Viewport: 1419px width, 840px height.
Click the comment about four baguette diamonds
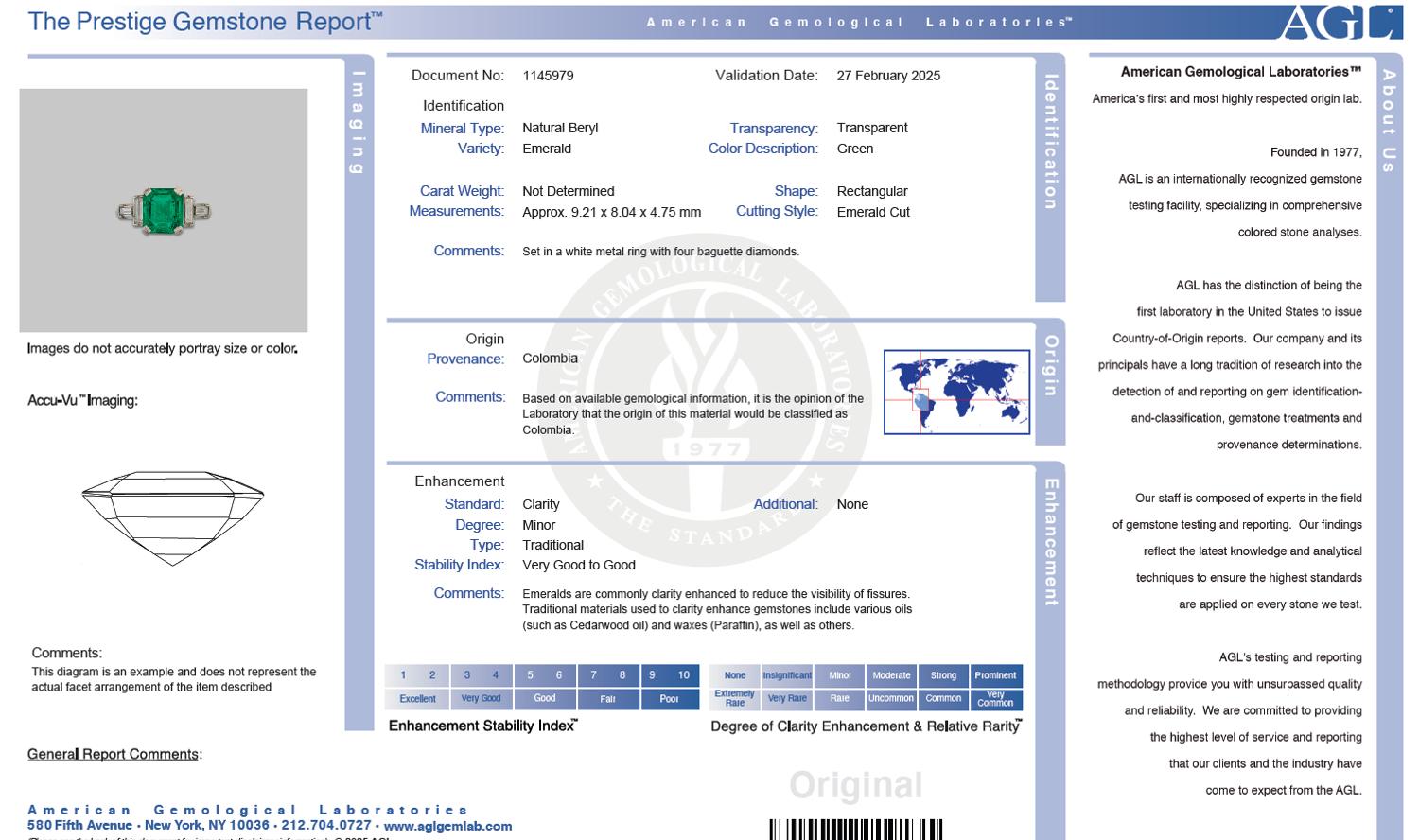pyautogui.click(x=660, y=252)
